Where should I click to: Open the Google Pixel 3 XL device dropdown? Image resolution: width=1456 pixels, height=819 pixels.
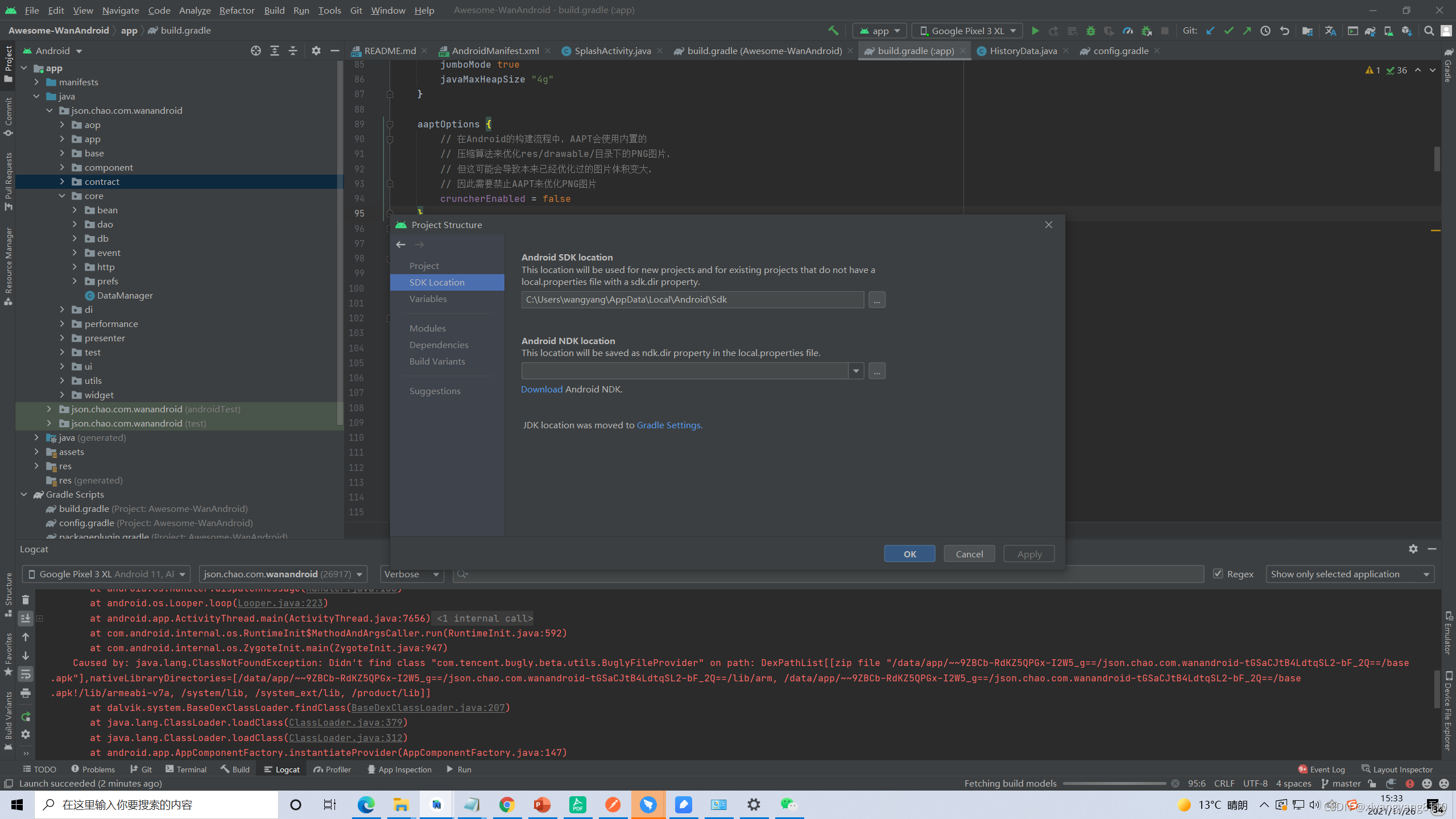105,574
